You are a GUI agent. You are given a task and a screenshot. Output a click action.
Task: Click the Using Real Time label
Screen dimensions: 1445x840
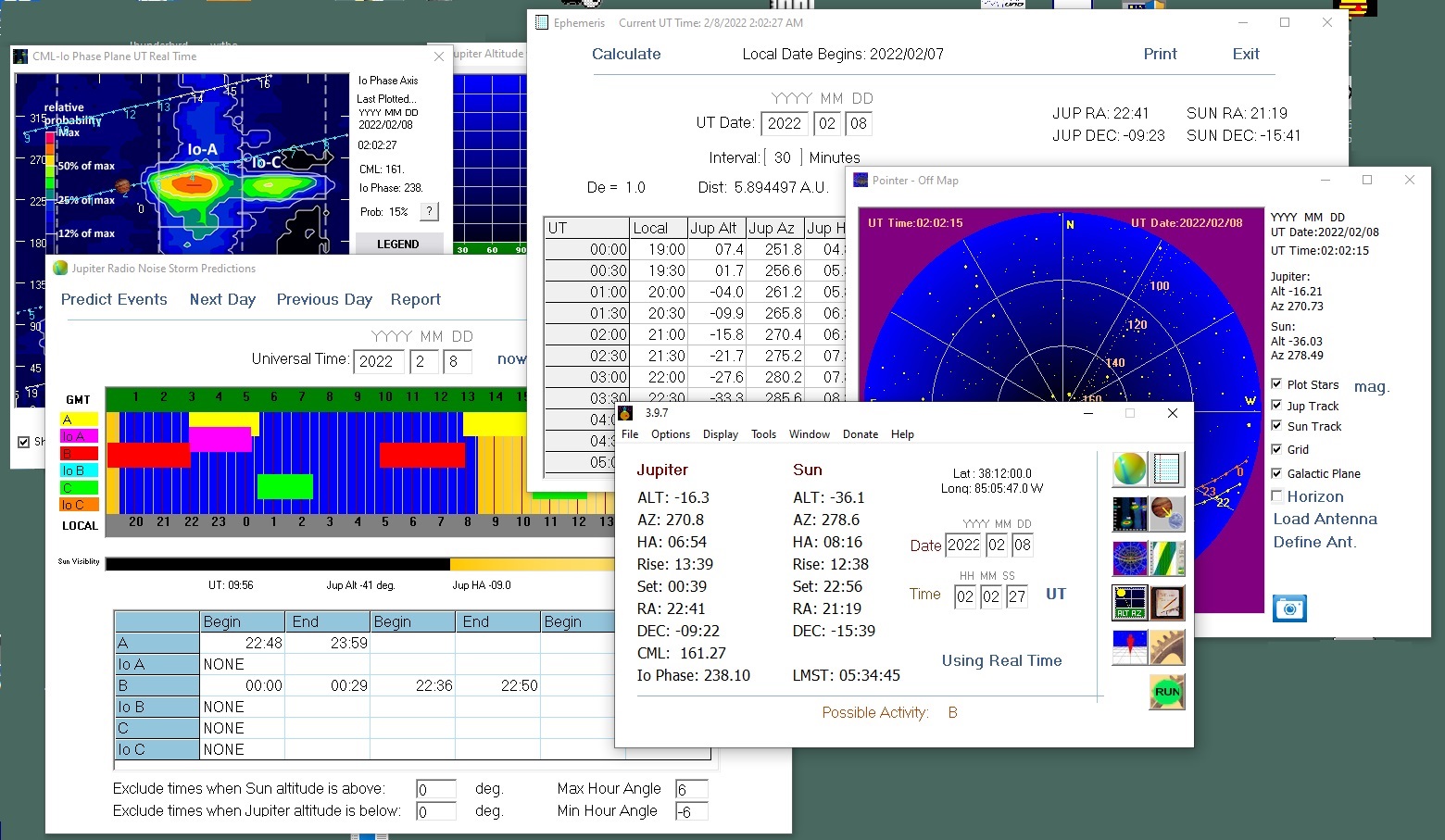[1001, 660]
